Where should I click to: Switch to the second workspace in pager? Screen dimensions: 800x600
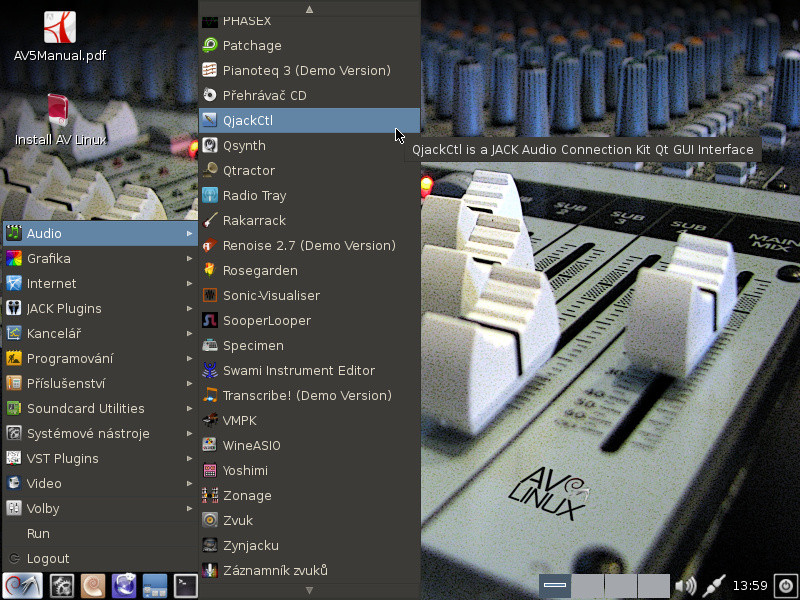click(x=588, y=585)
